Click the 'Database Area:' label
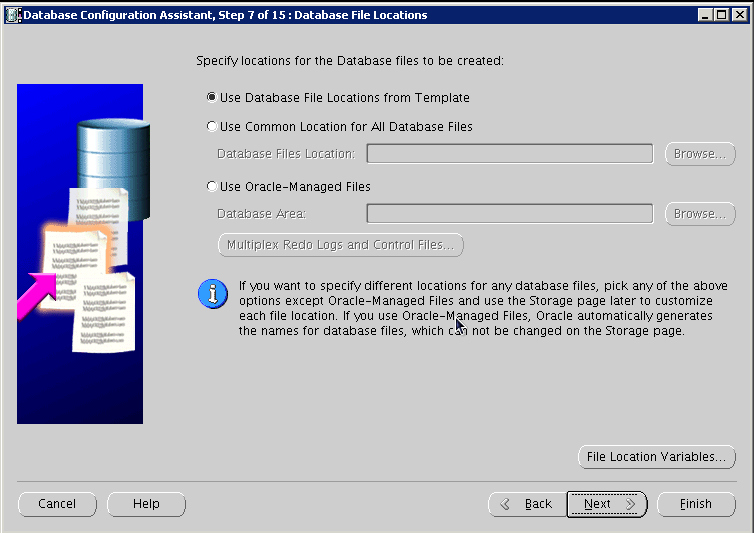754x533 pixels. point(262,214)
